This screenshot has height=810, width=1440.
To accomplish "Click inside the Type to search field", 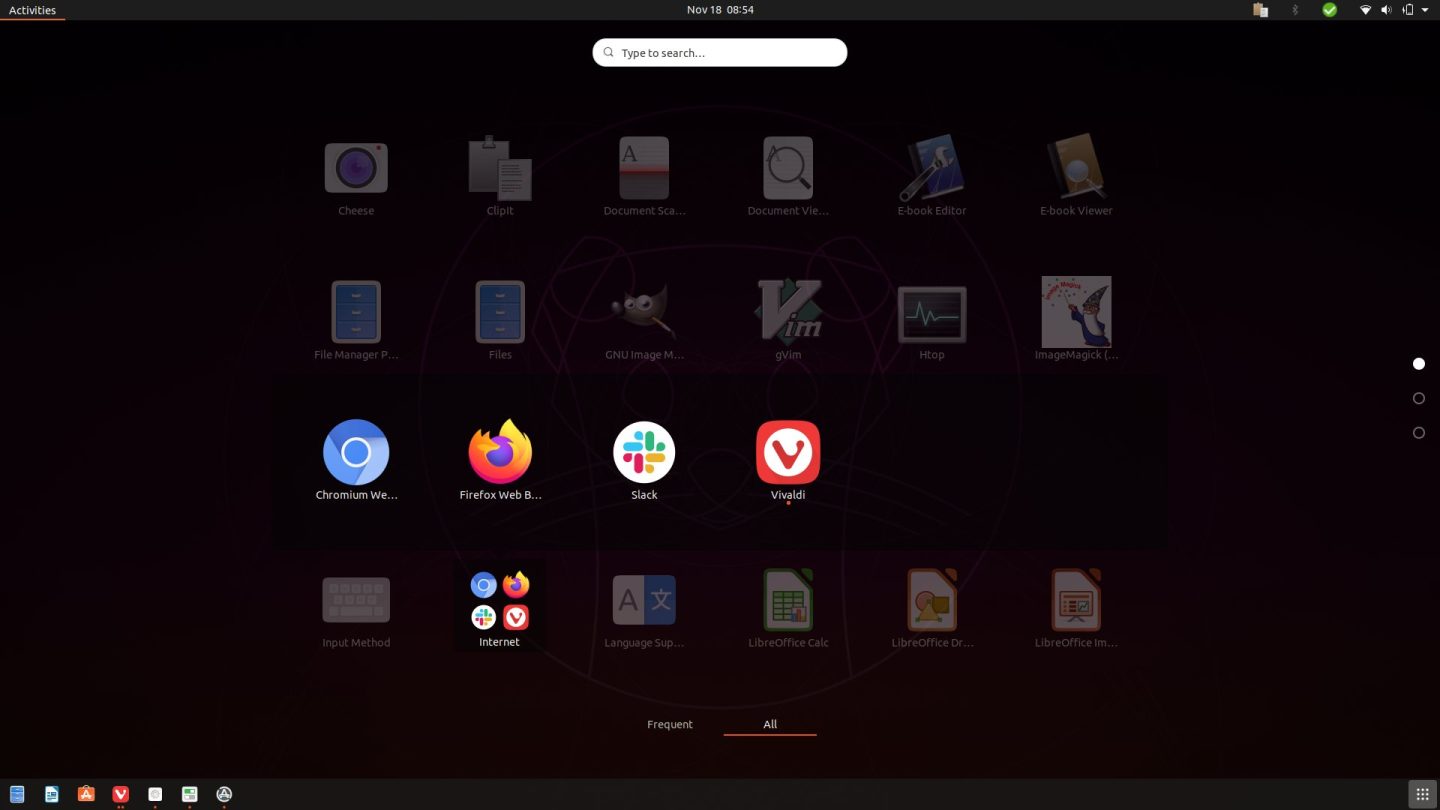I will [x=719, y=52].
